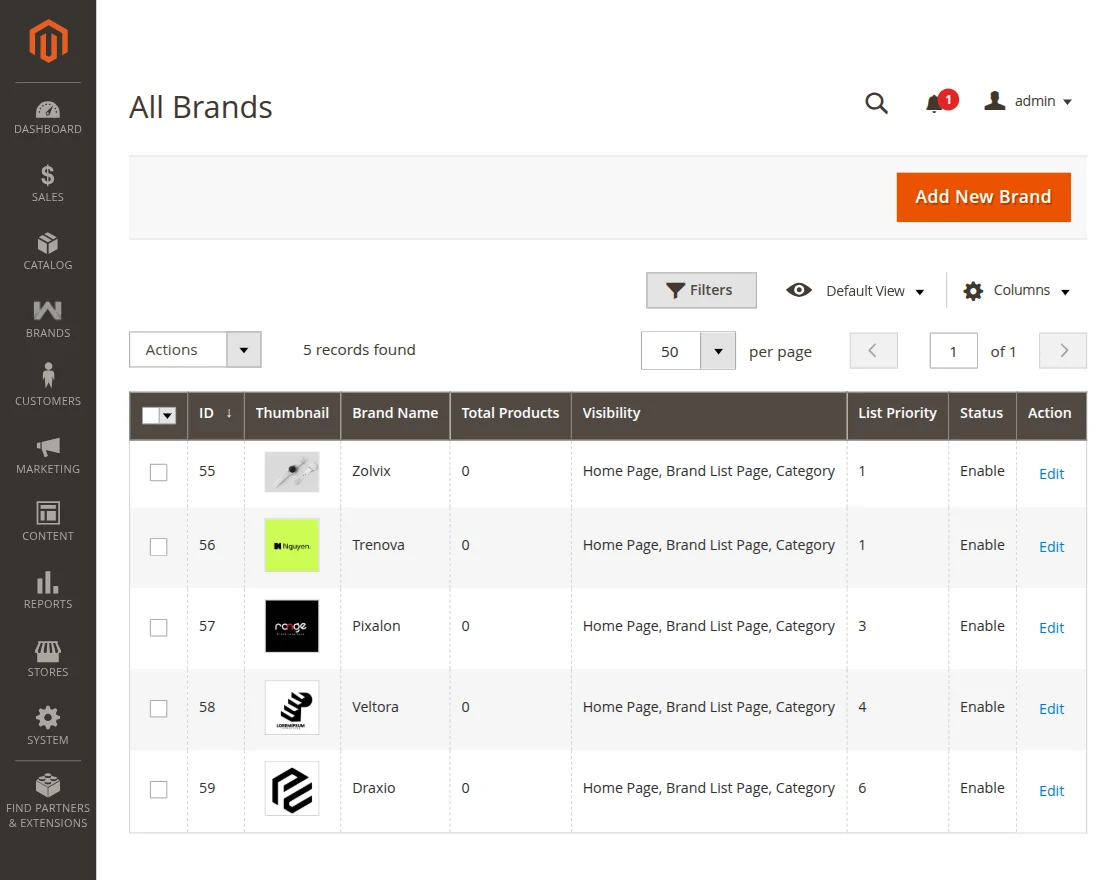Click the Draxio logo thumbnail
1120x880 pixels.
[x=291, y=789]
